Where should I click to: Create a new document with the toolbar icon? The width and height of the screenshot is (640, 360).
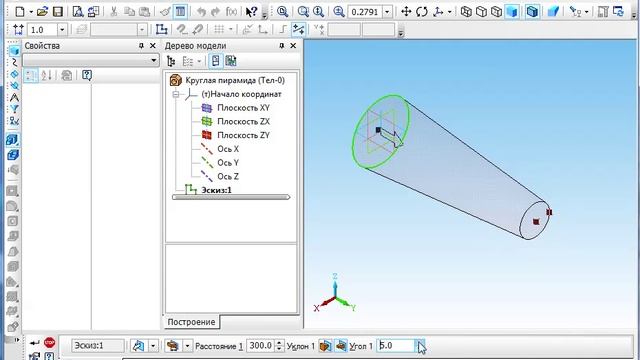click(x=20, y=11)
